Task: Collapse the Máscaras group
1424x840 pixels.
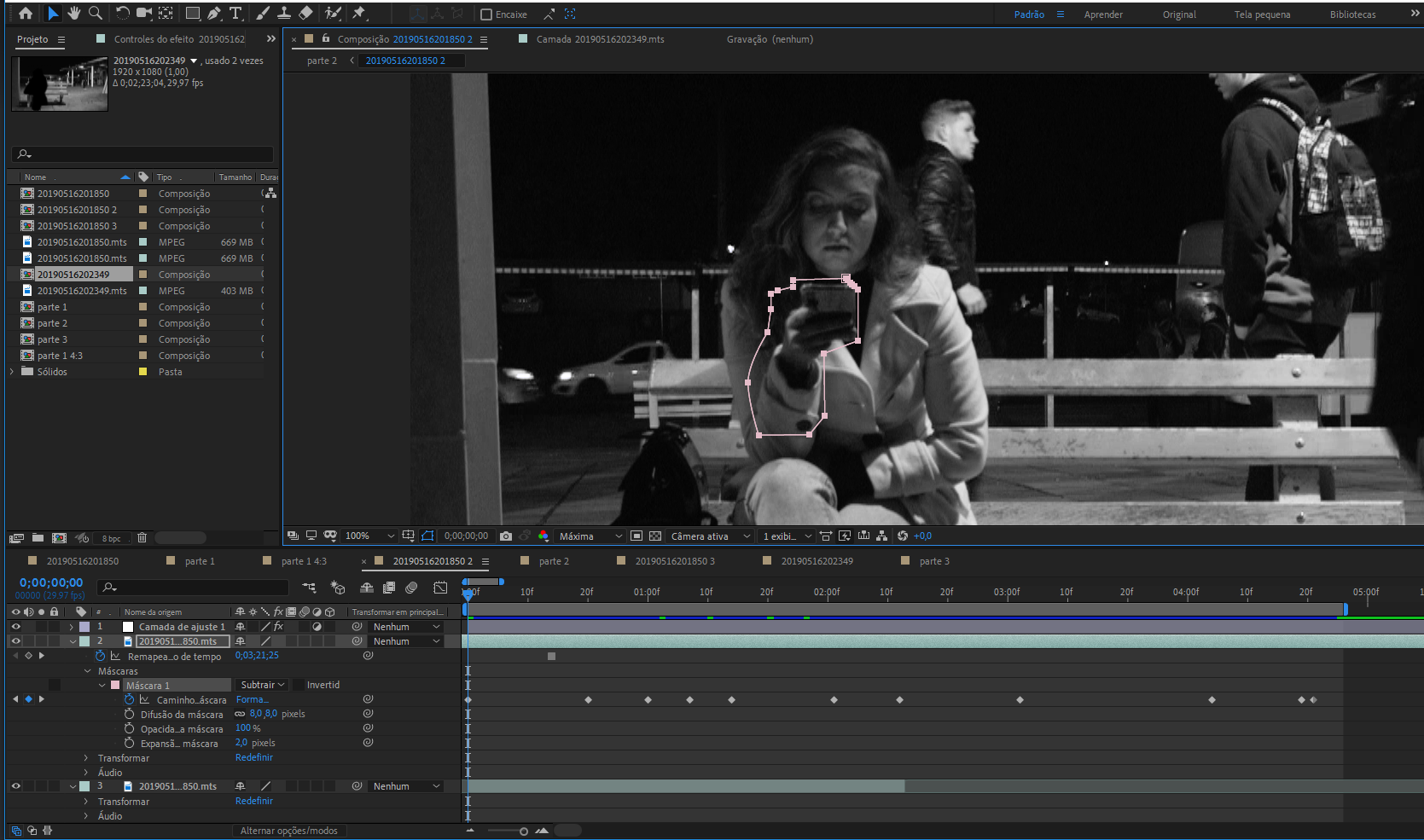Action: [87, 671]
